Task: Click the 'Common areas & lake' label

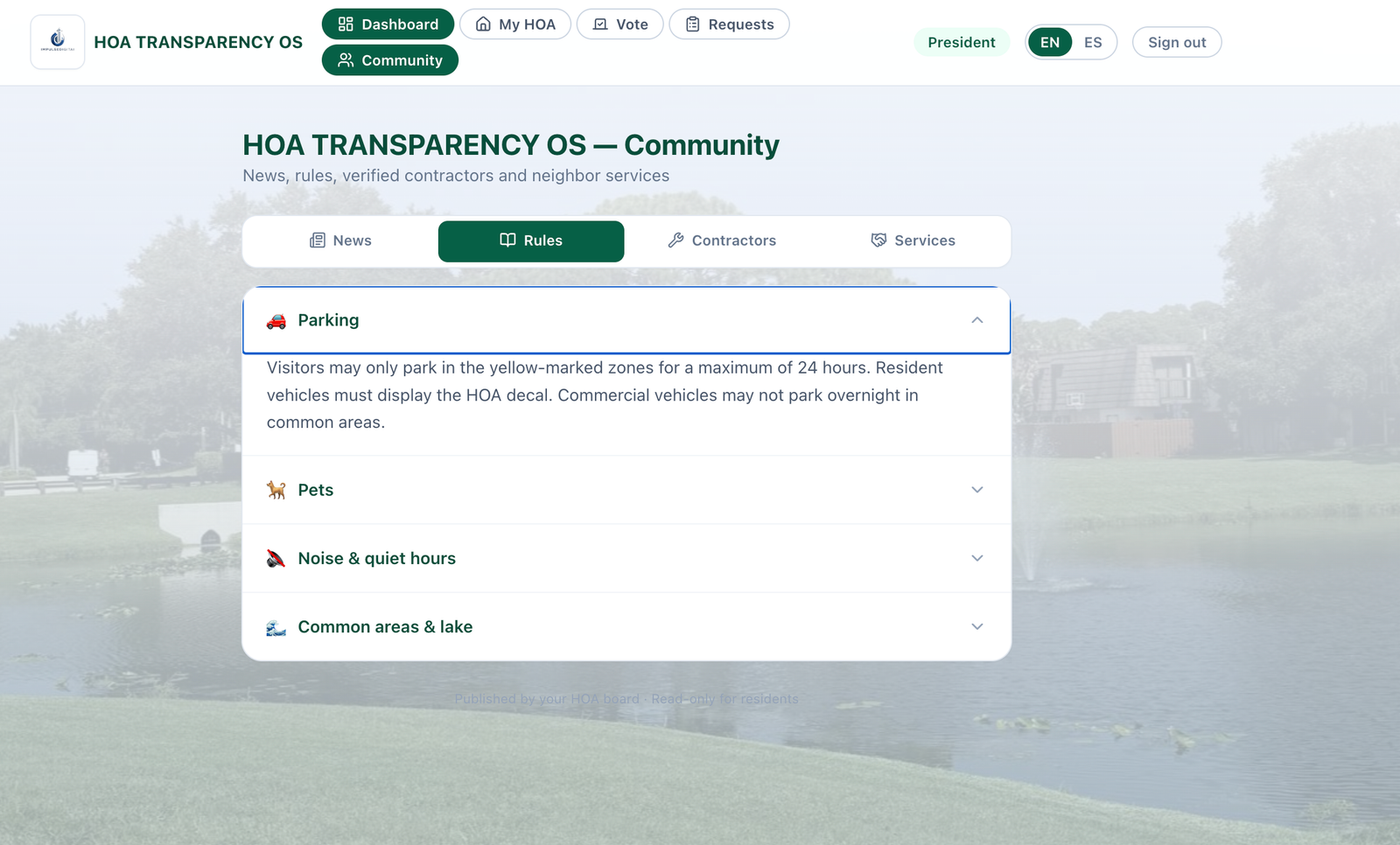Action: pyautogui.click(x=385, y=626)
